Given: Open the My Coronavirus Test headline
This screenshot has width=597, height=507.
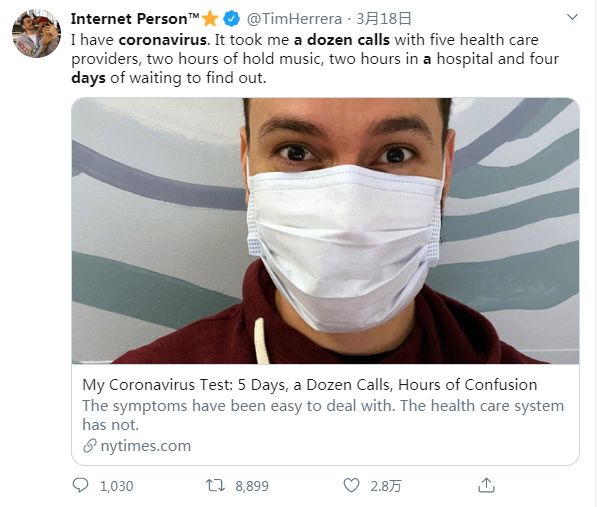Looking at the screenshot, I should click(310, 385).
